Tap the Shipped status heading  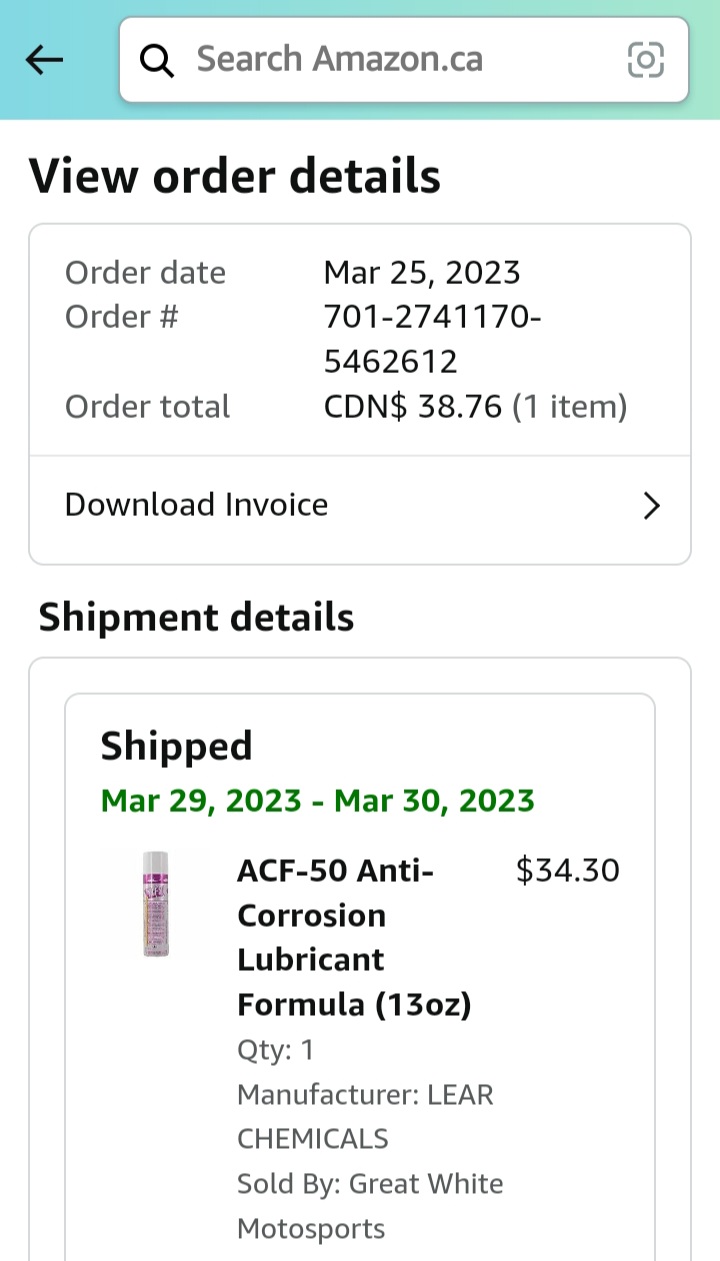[176, 744]
